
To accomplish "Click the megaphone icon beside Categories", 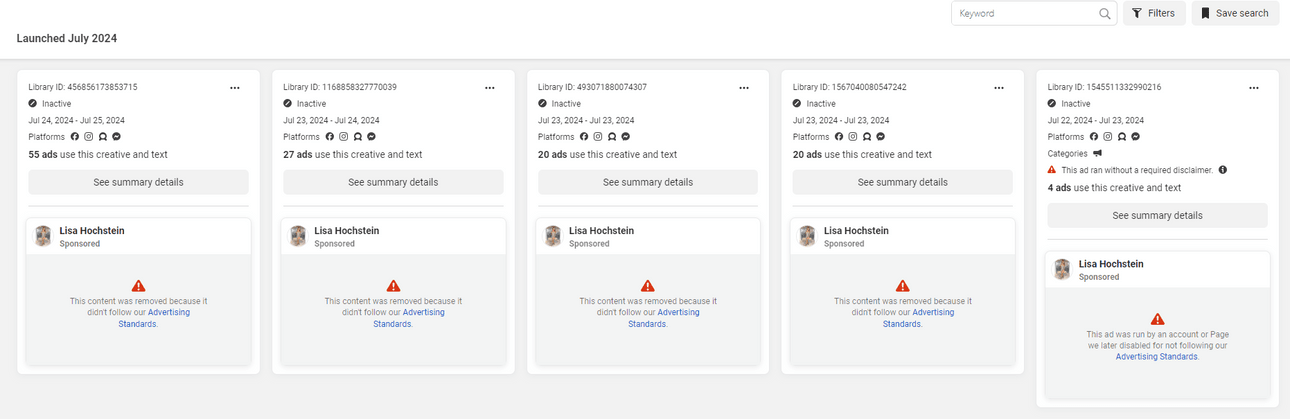I will 1097,153.
